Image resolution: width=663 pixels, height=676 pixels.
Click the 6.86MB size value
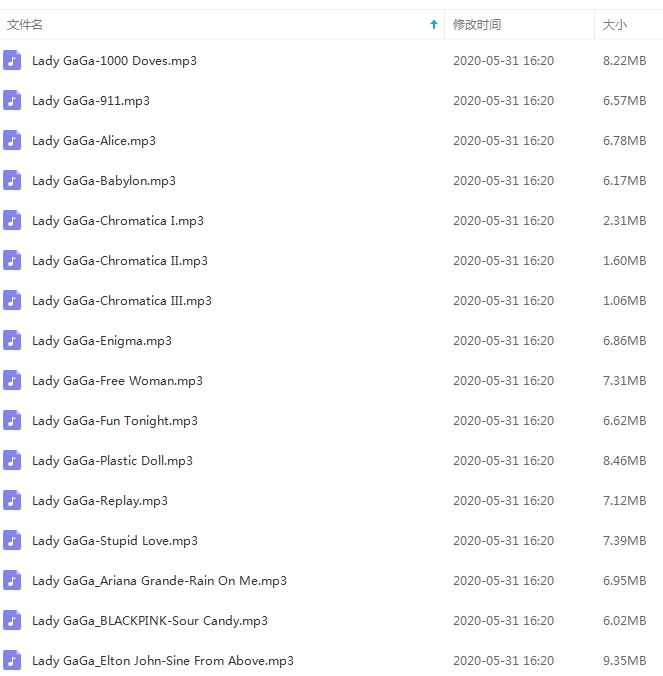point(625,341)
